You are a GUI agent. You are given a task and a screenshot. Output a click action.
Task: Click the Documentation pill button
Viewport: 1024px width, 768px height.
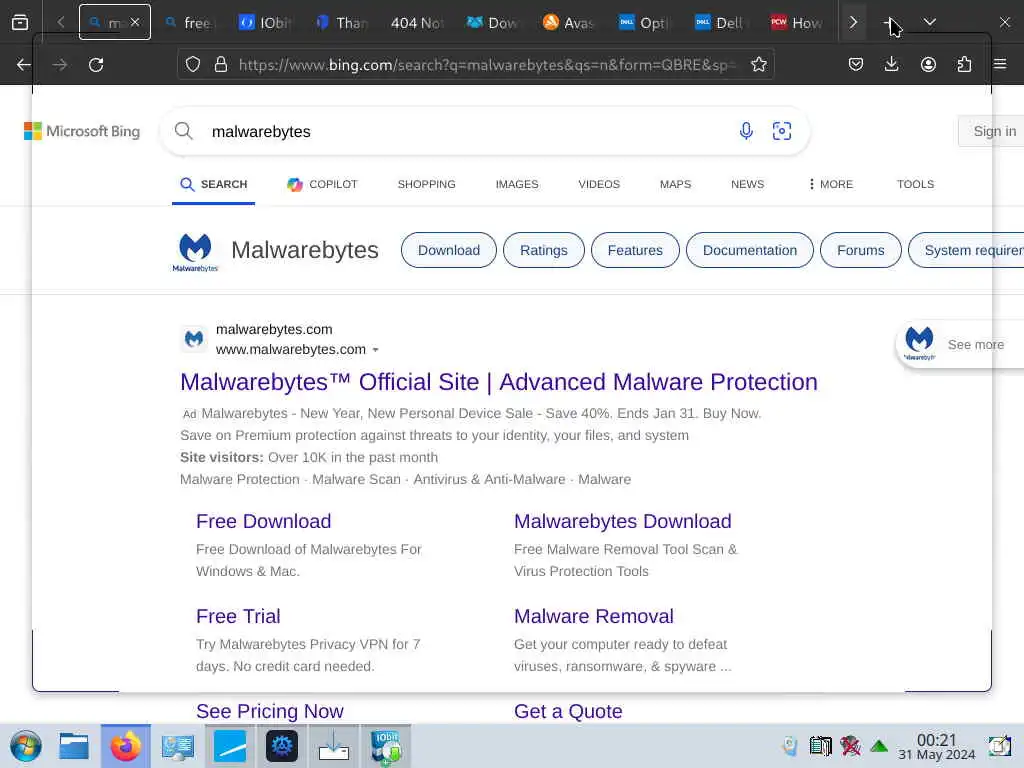click(750, 250)
